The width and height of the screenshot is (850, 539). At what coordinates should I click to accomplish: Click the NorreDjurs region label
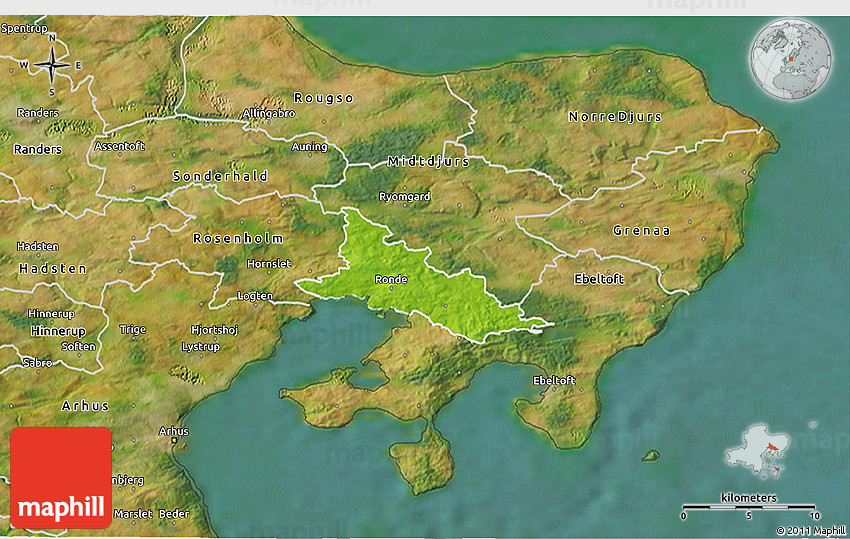[615, 117]
